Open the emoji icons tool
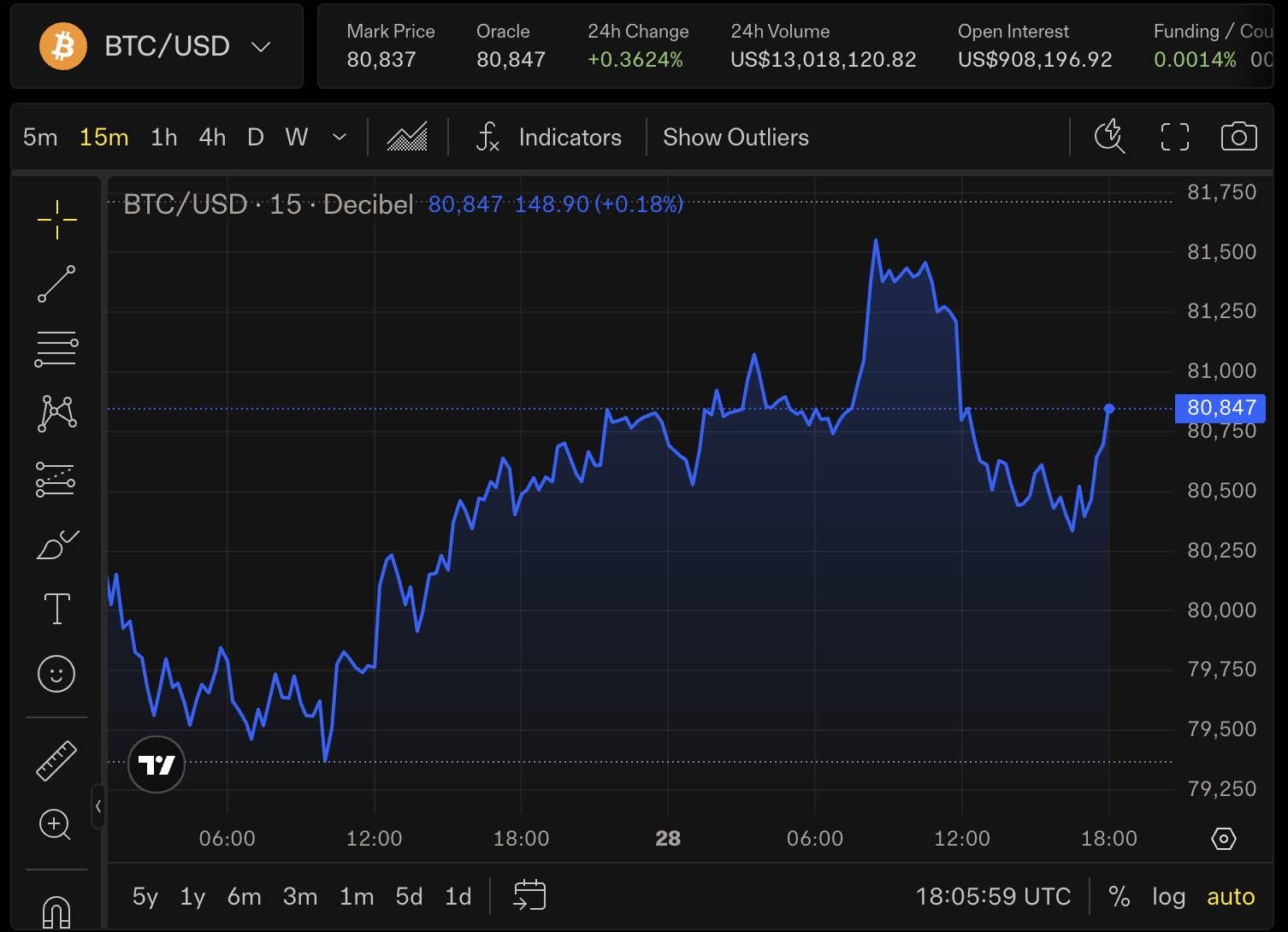The width and height of the screenshot is (1288, 932). [x=56, y=674]
